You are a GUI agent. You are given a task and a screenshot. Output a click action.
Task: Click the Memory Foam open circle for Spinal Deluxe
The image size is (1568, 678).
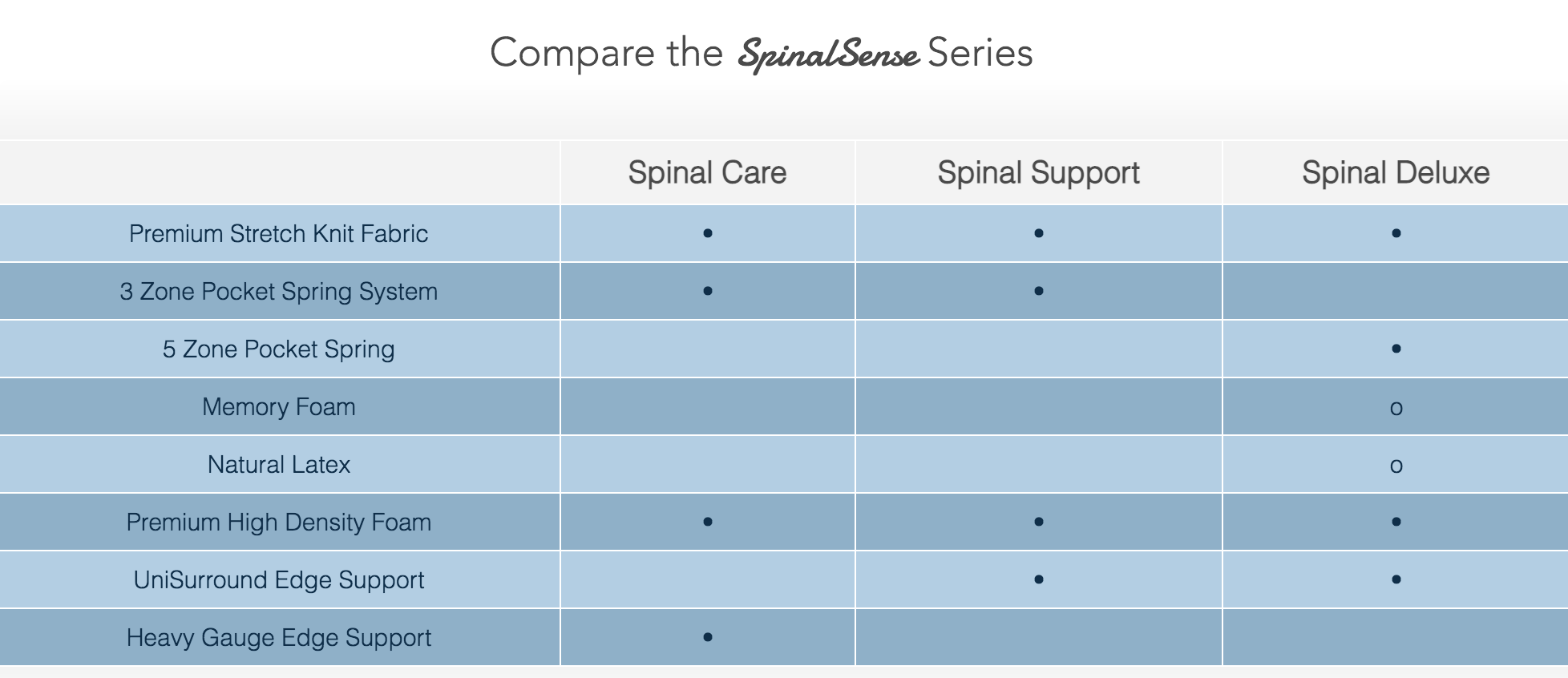pyautogui.click(x=1396, y=409)
